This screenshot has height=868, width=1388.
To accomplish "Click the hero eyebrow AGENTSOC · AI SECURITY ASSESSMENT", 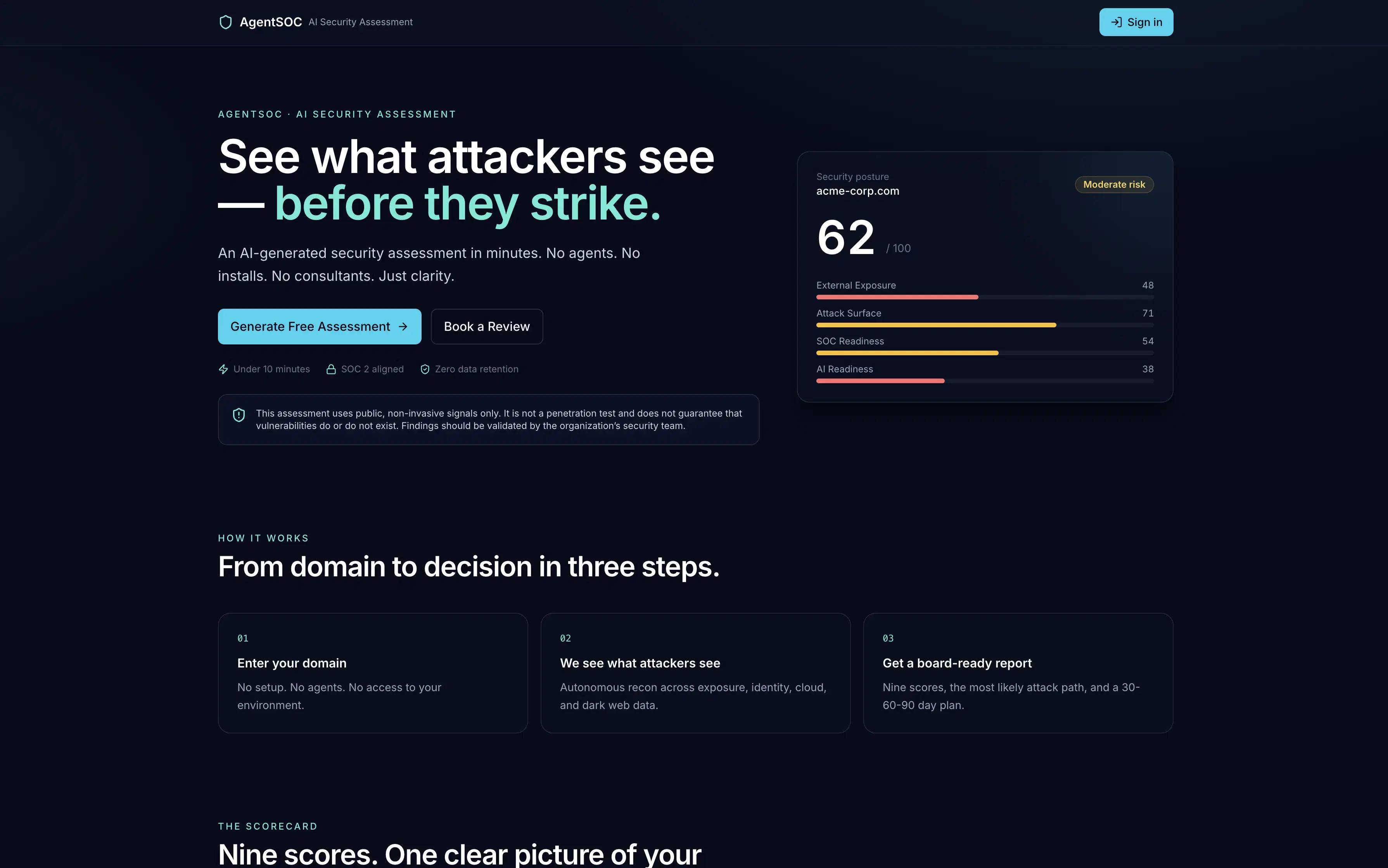I will (x=337, y=114).
